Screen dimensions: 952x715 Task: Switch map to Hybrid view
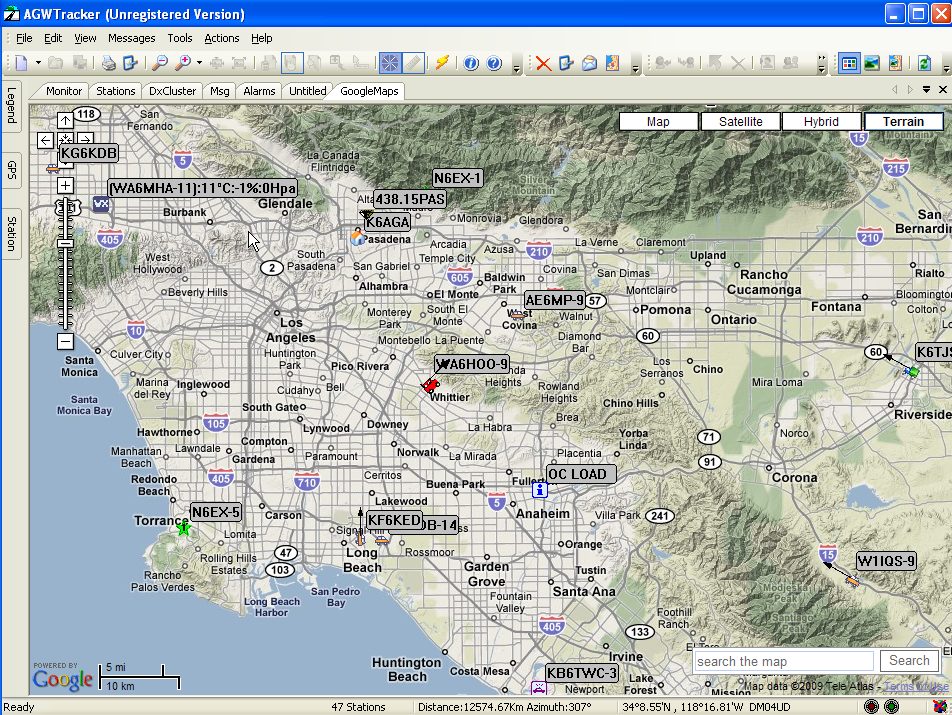pos(821,121)
